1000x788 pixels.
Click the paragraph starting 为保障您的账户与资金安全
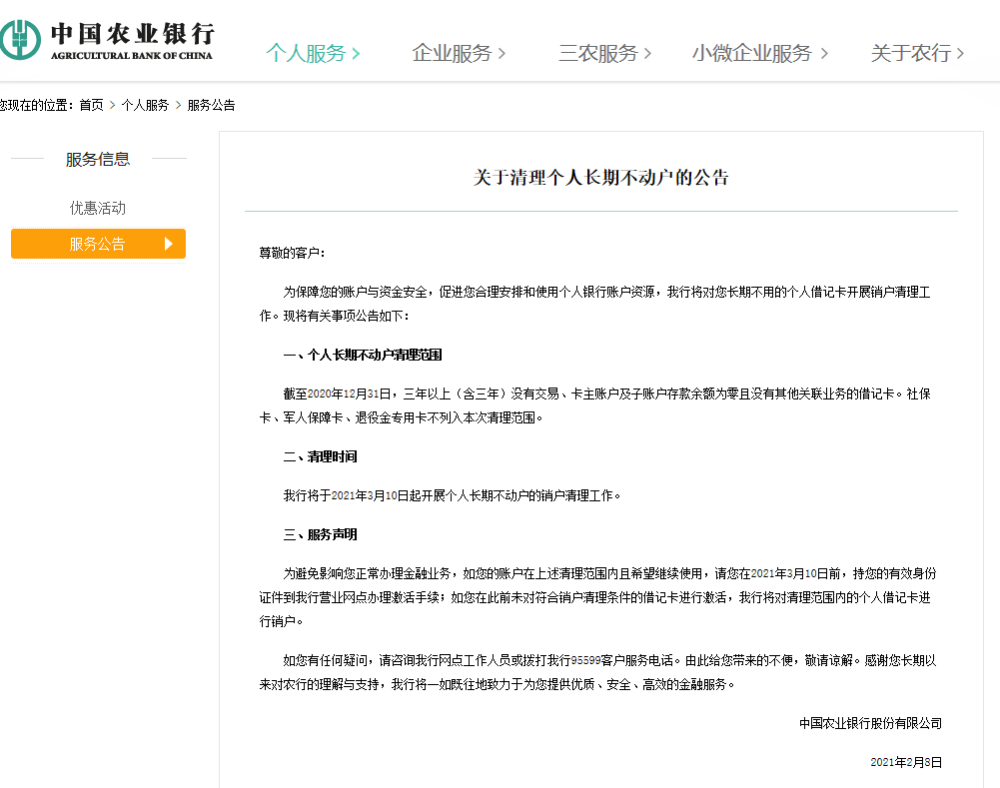595,303
